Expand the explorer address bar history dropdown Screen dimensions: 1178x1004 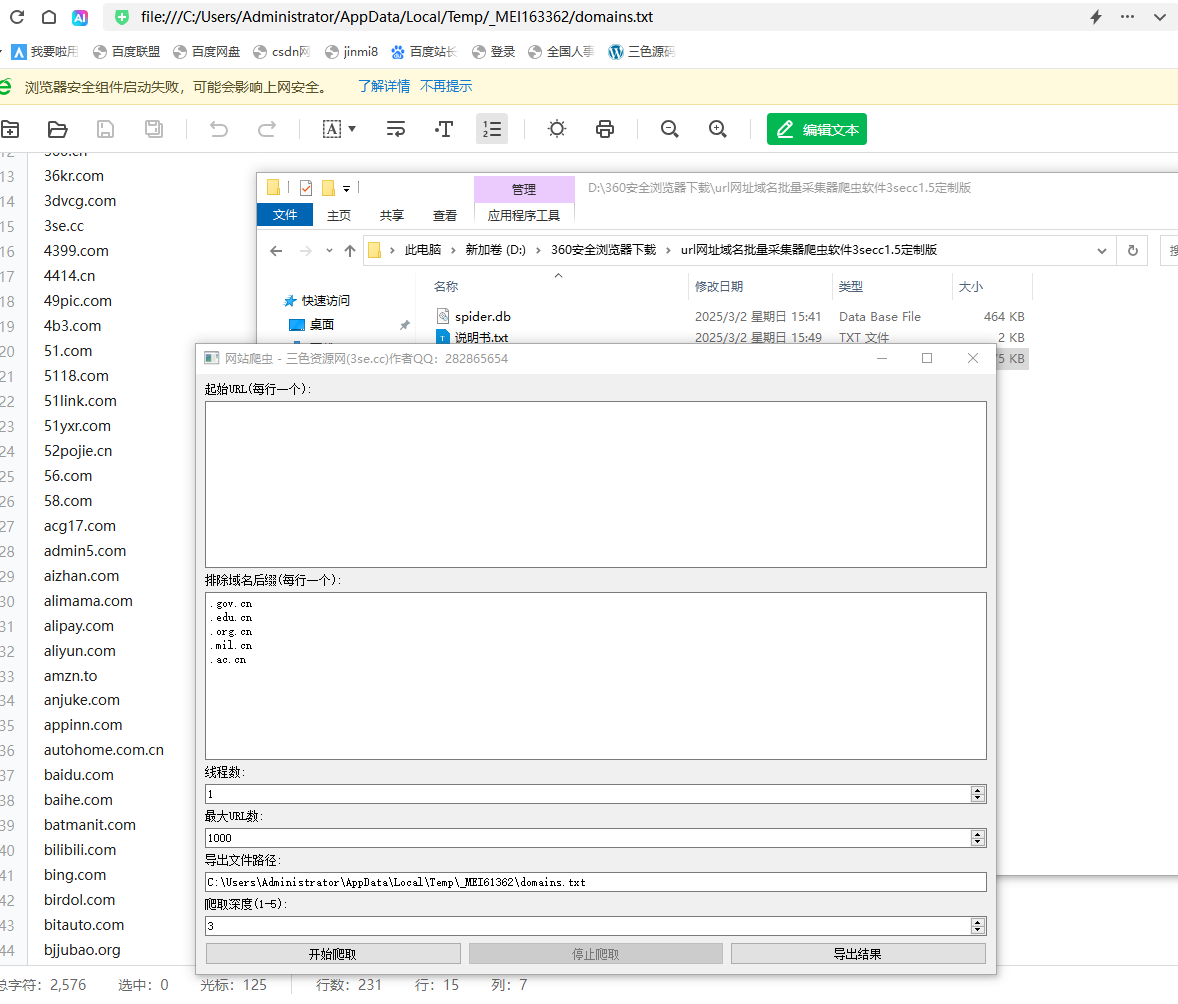click(1102, 251)
